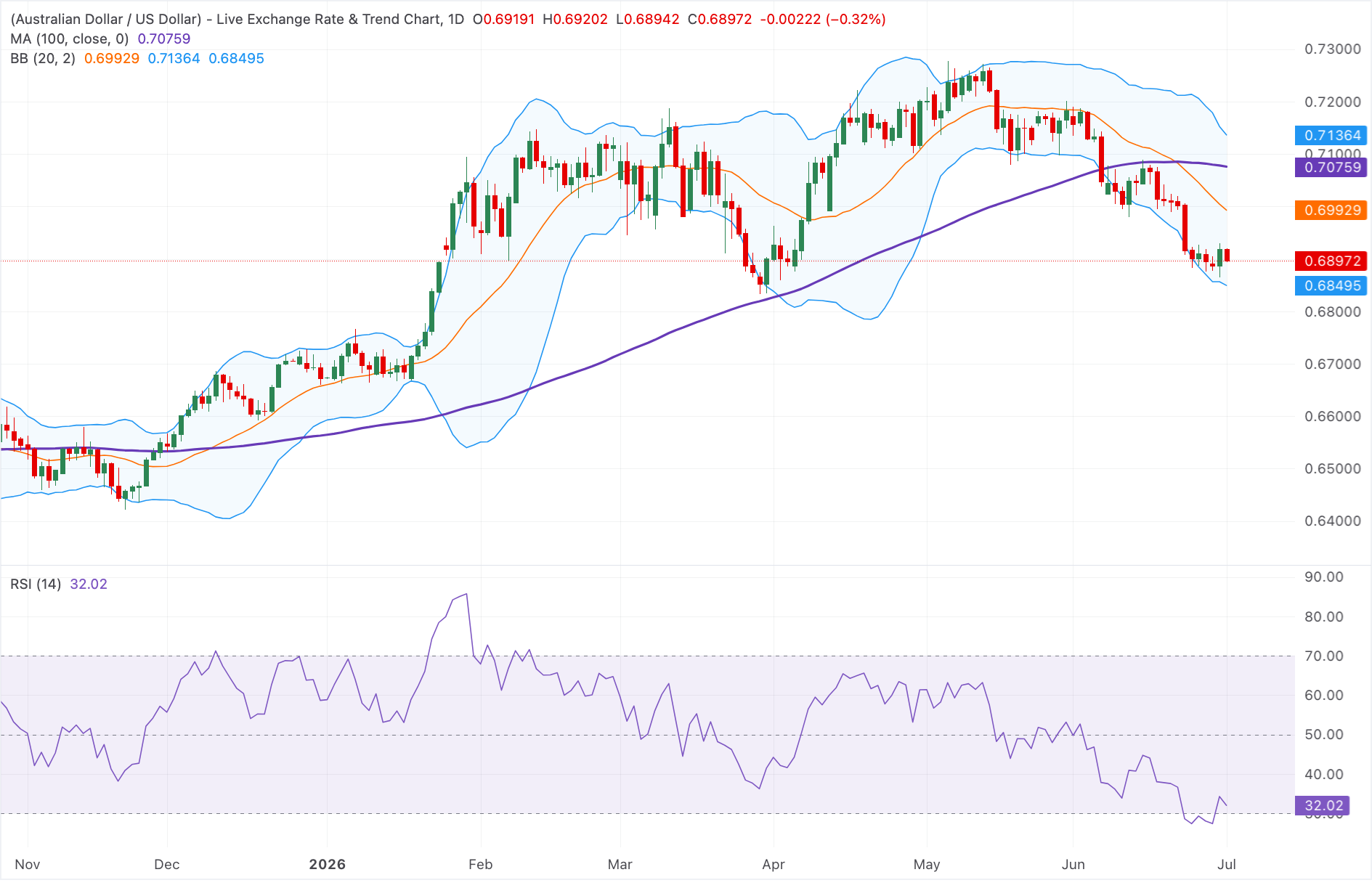1372x888 pixels.
Task: Click the BB upper value 0.71364 in legend
Action: click(x=174, y=59)
